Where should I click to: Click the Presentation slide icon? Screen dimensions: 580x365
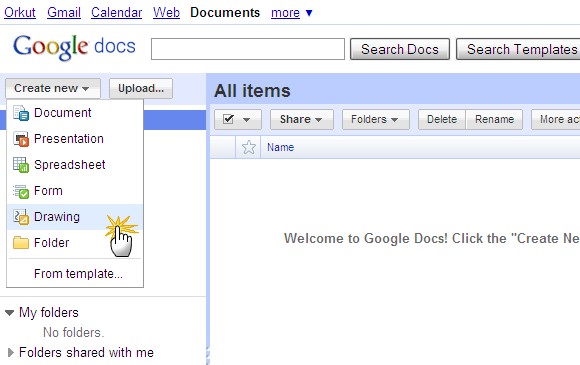21,139
